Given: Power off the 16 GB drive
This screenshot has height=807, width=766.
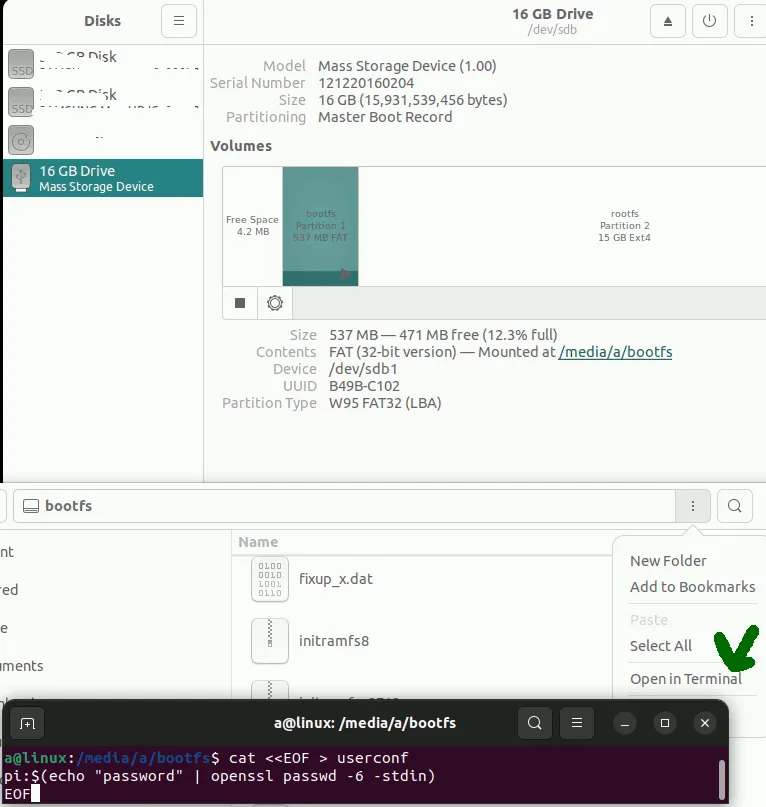Looking at the screenshot, I should (x=709, y=21).
